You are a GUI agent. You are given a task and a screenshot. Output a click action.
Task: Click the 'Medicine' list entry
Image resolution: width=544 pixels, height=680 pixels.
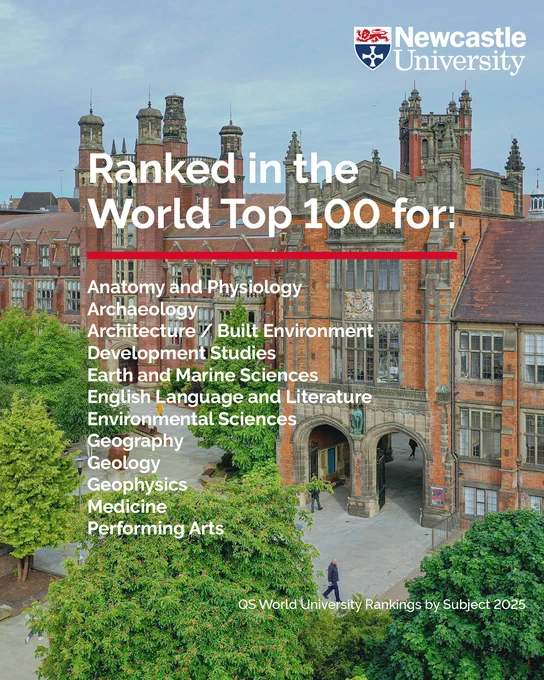tap(127, 507)
